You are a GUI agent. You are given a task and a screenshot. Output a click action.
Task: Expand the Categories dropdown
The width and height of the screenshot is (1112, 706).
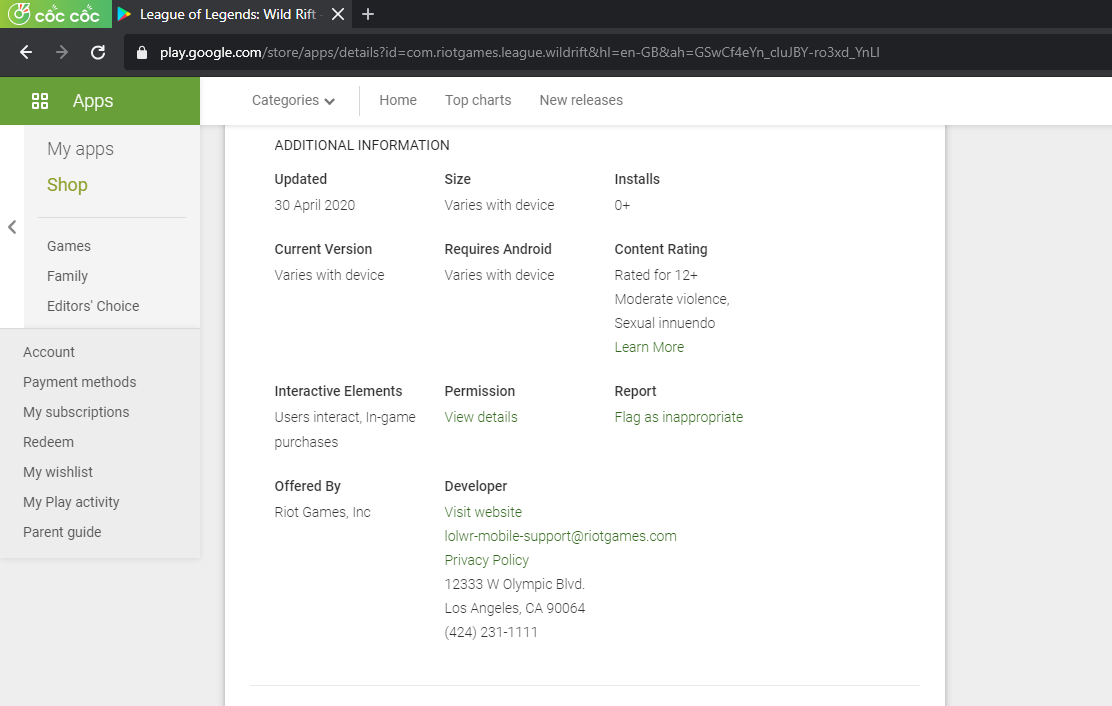tap(293, 101)
